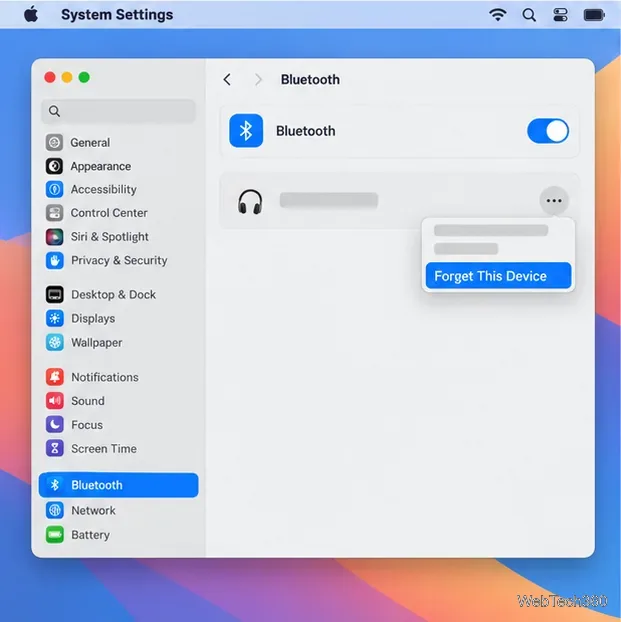Select the Sound speaker icon
Image resolution: width=621 pixels, height=622 pixels.
click(x=54, y=401)
